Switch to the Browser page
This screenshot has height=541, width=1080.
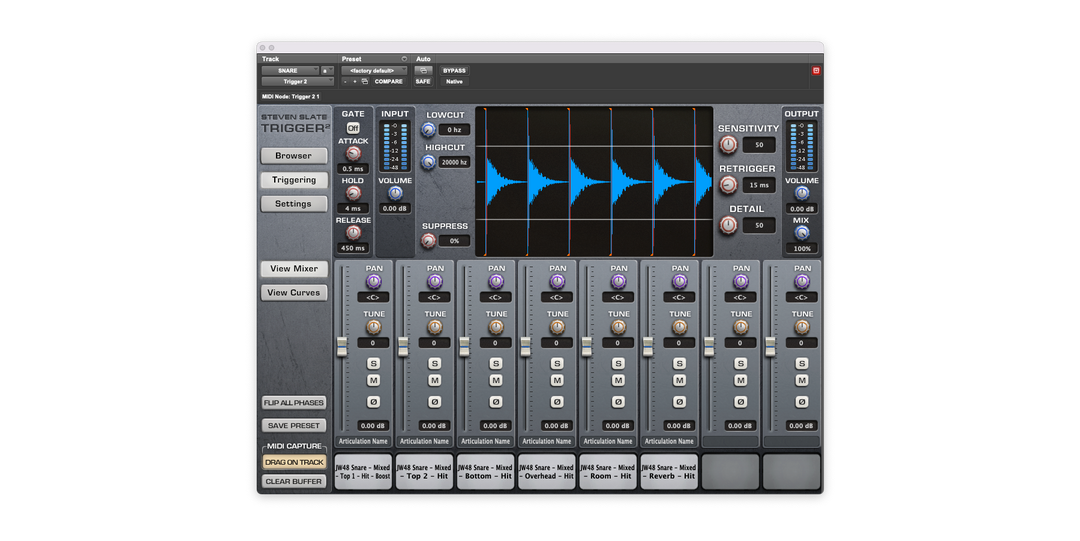[293, 156]
